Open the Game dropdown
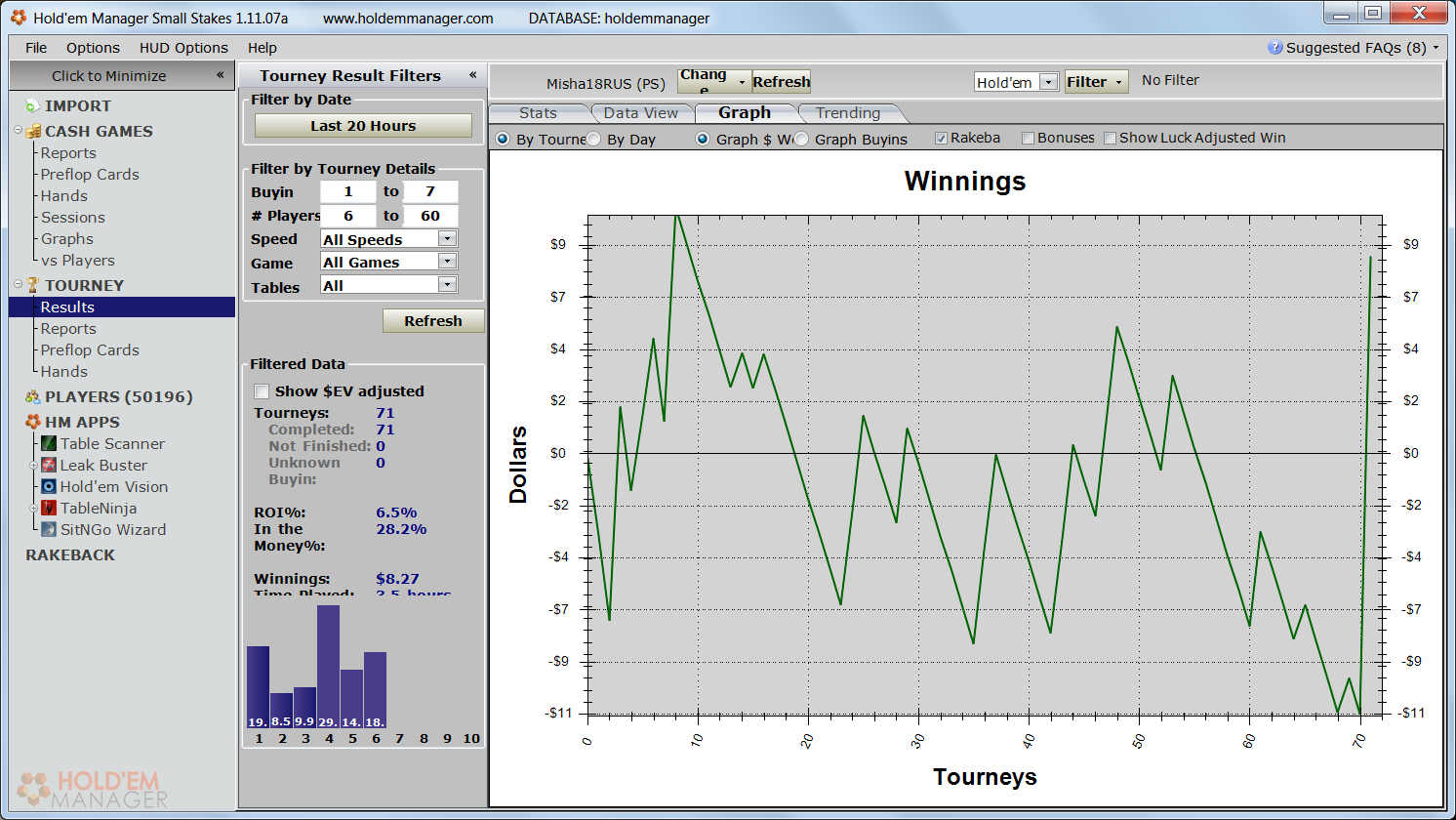 coord(447,261)
